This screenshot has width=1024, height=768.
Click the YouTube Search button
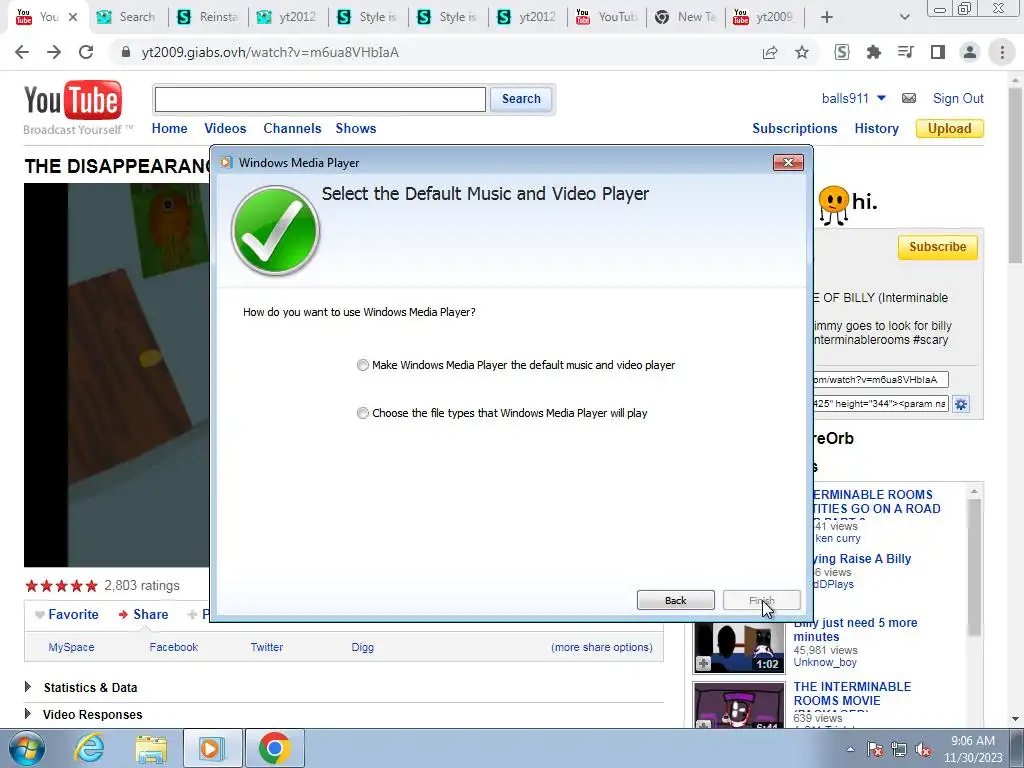(520, 99)
